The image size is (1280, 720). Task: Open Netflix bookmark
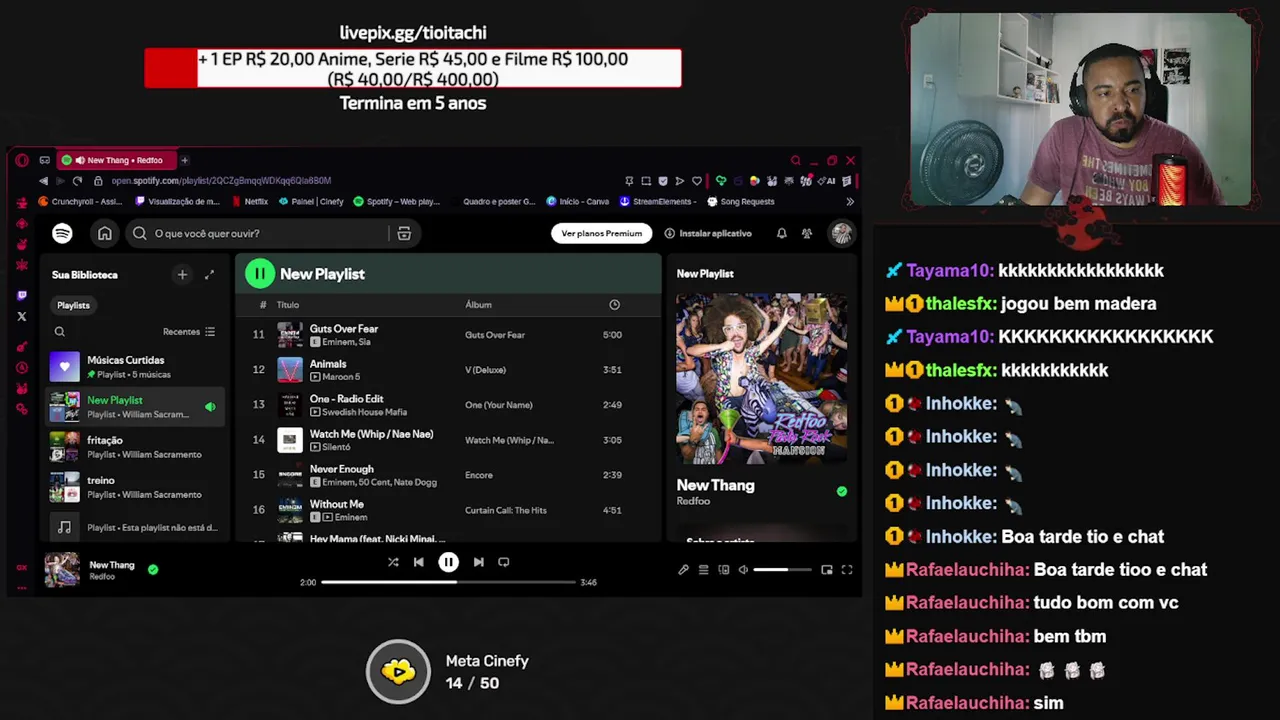pyautogui.click(x=249, y=201)
